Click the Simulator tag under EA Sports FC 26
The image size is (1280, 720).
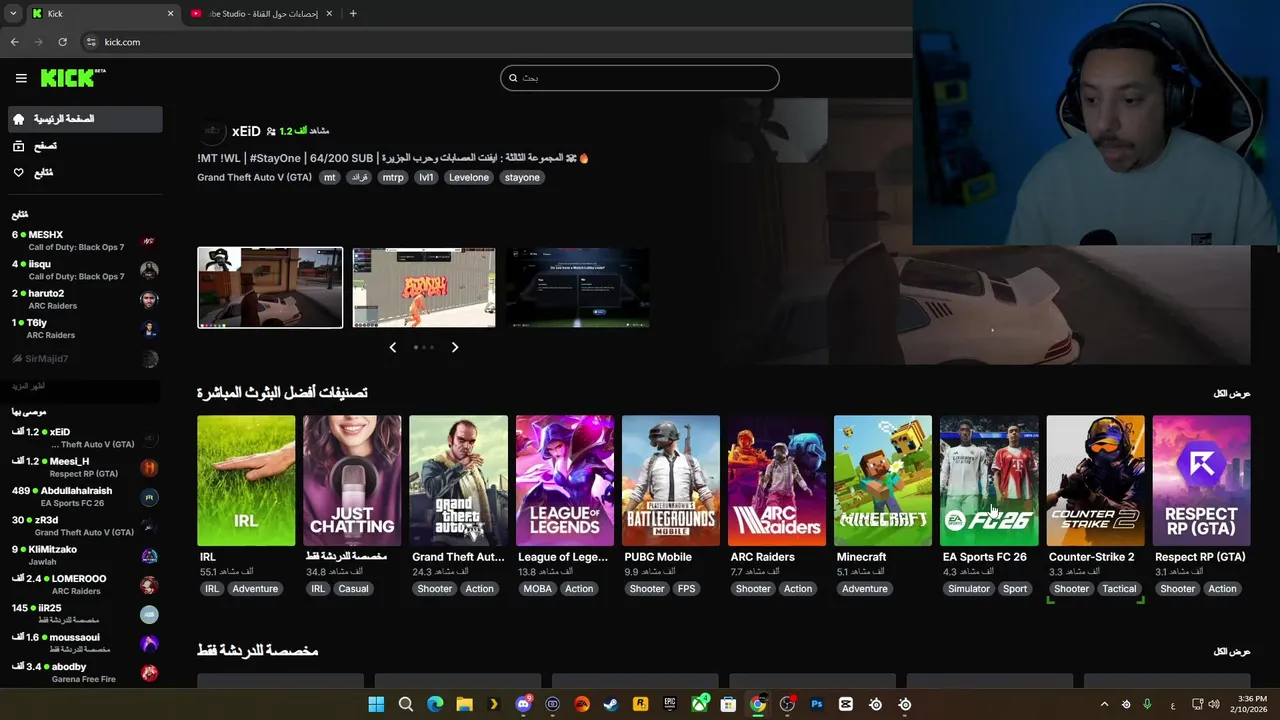tap(969, 589)
